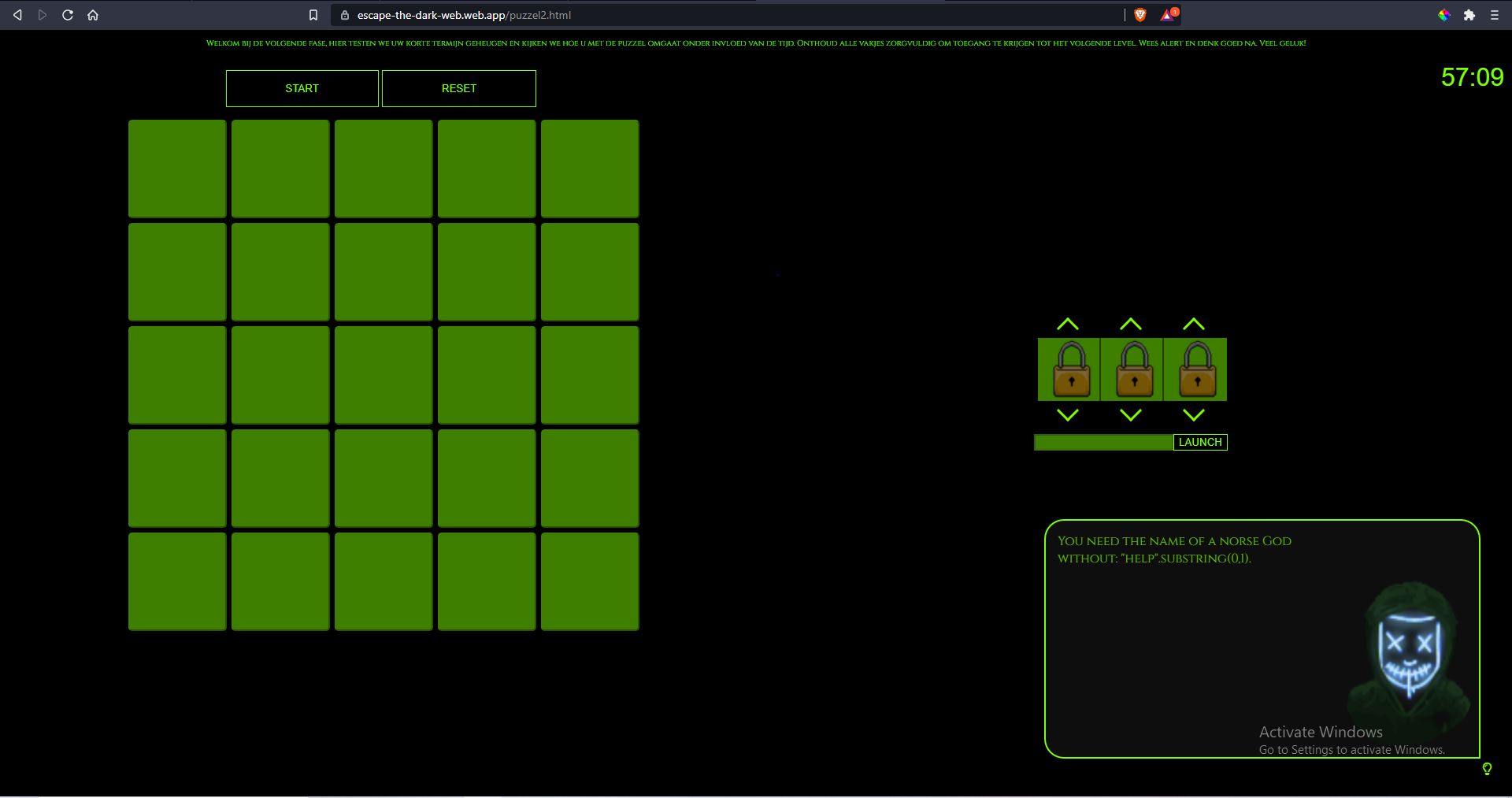Select the grid tile in row 4, column 2
The image size is (1512, 798).
click(x=280, y=478)
